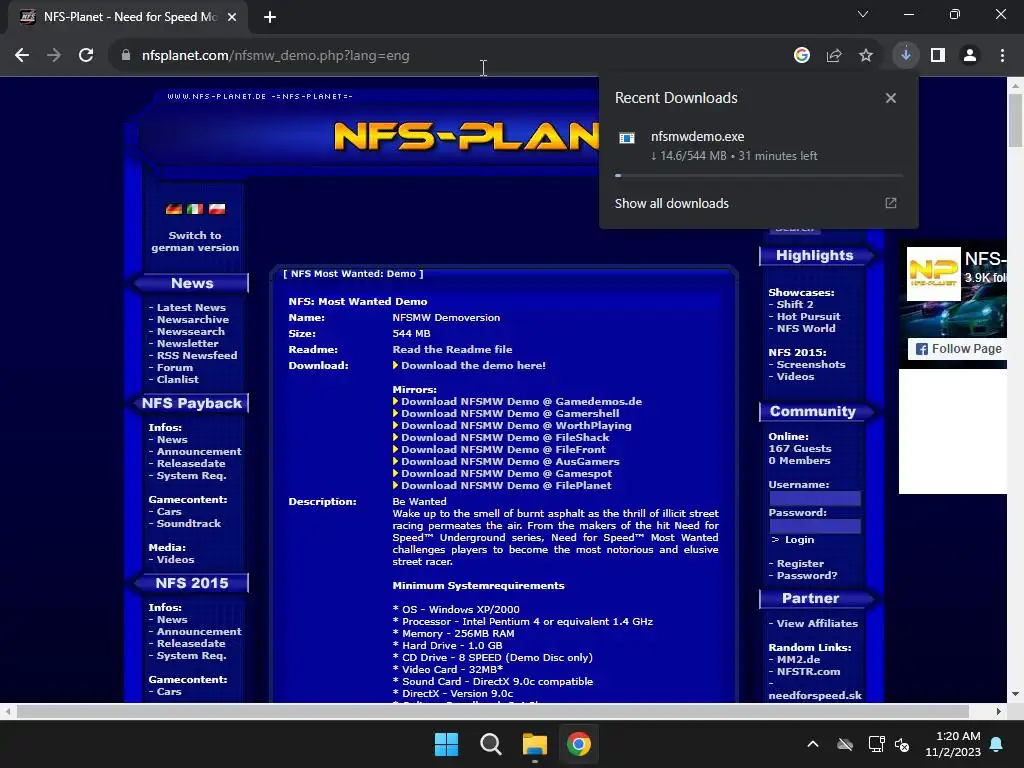Click the Highlights section header
Viewport: 1024px width, 768px height.
coord(815,255)
